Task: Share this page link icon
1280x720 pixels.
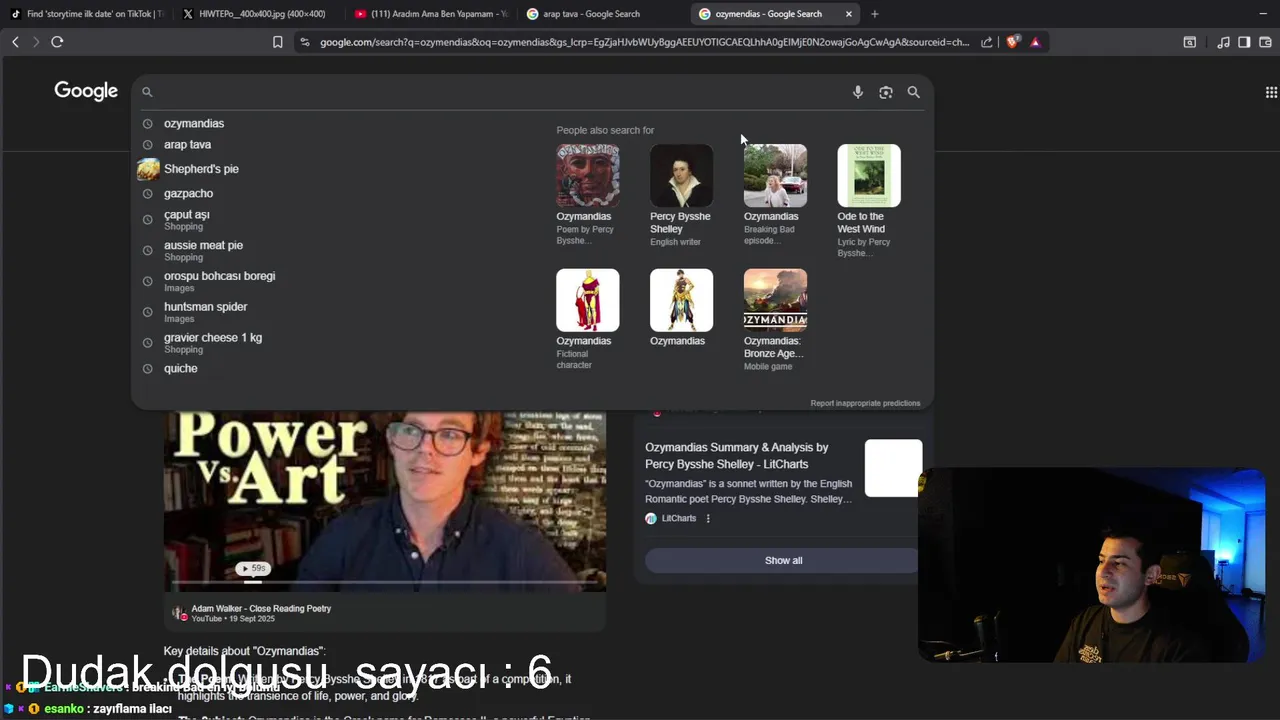Action: point(987,42)
